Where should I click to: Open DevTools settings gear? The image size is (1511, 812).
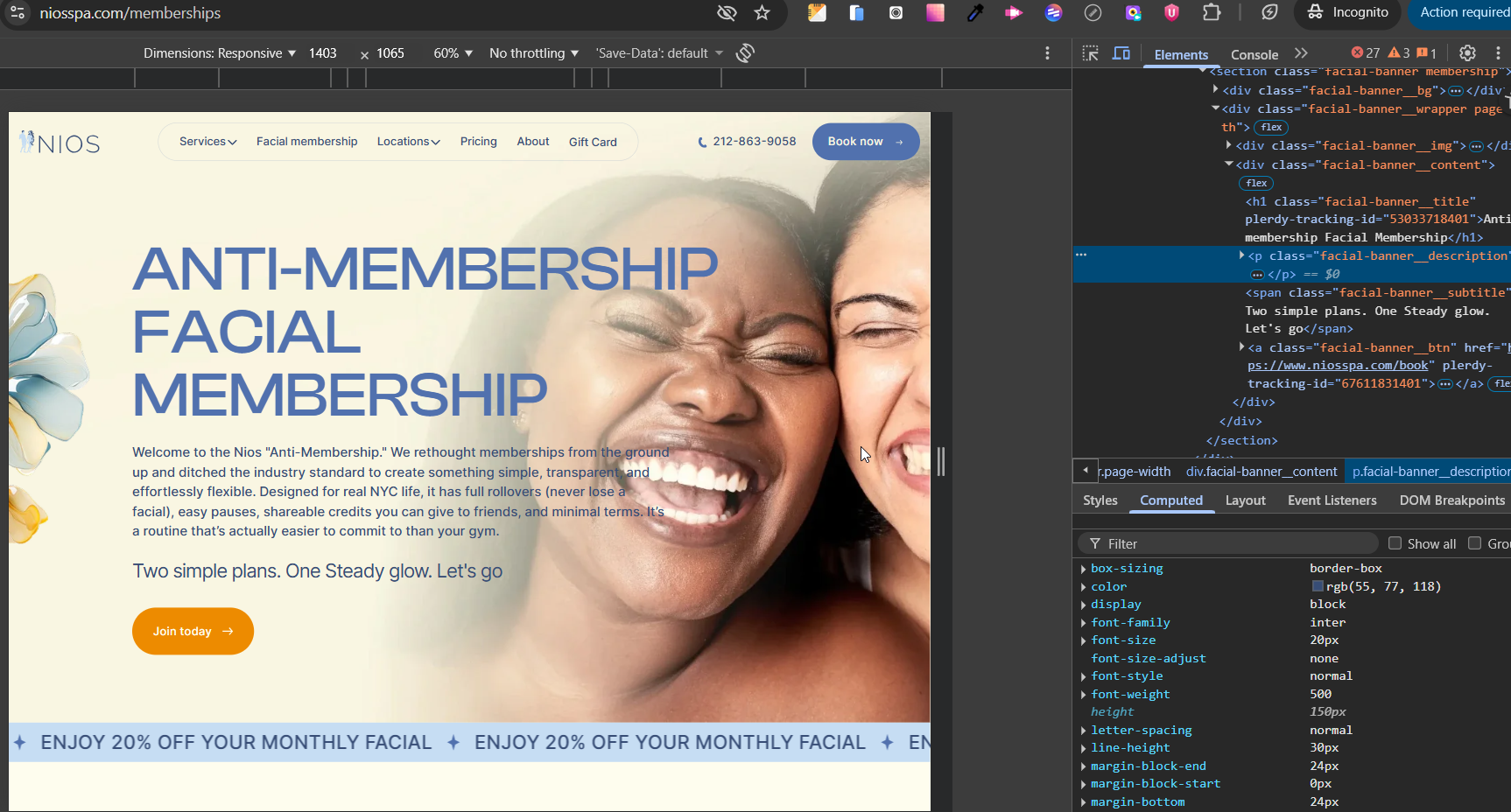click(x=1468, y=53)
